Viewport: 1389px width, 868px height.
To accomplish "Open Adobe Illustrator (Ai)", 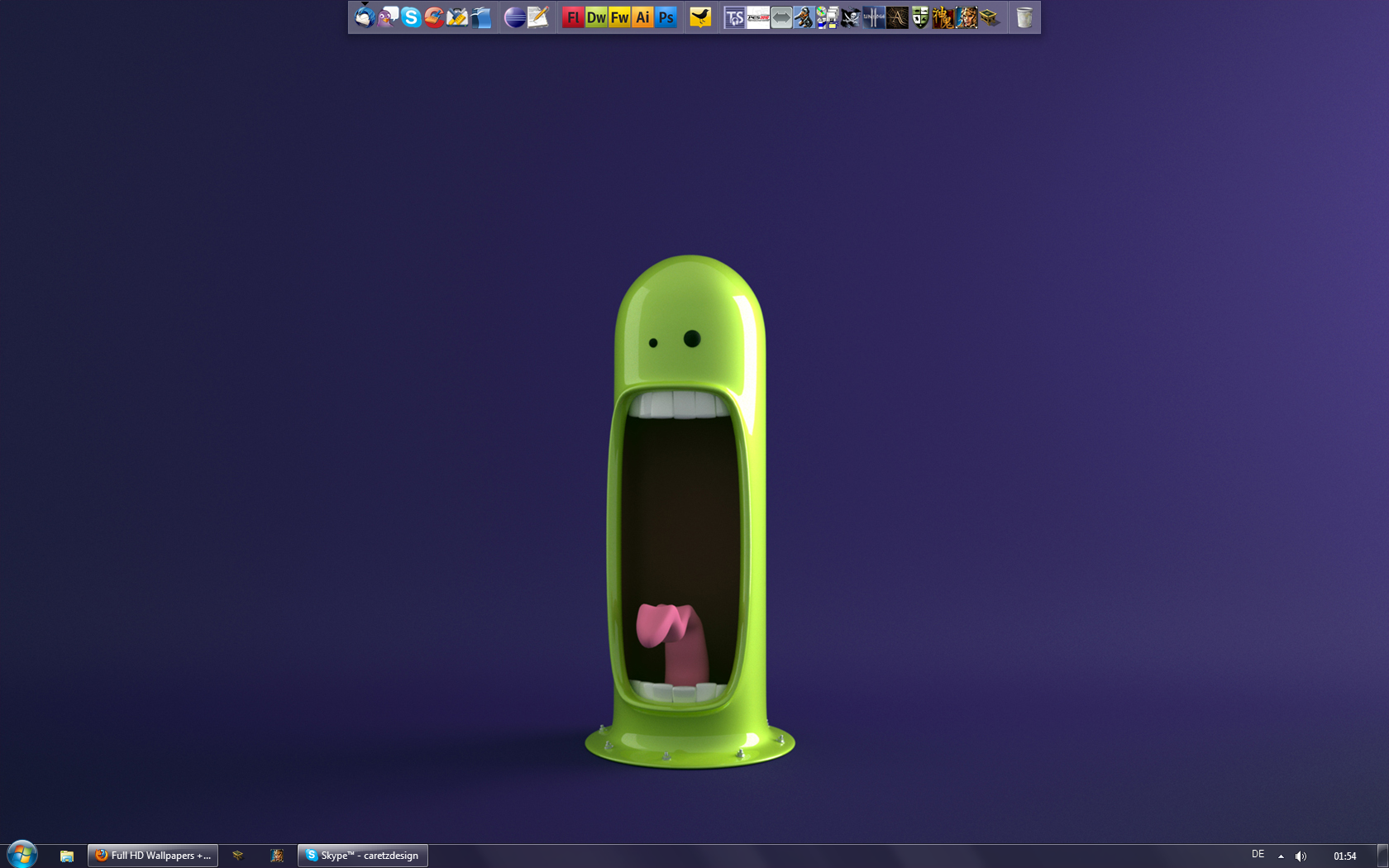I will click(x=642, y=17).
